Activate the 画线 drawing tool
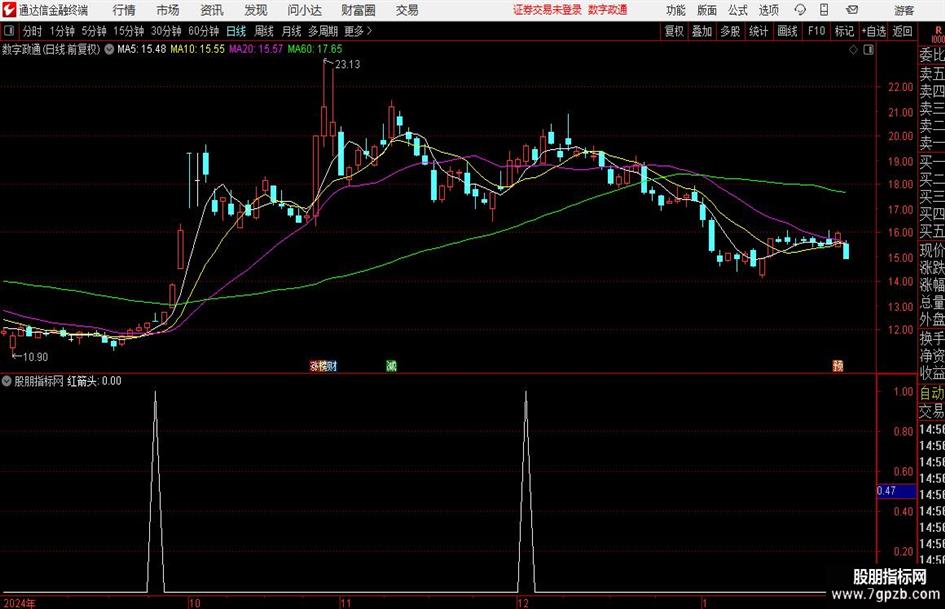Screen dimensions: 945x609 tap(787, 31)
